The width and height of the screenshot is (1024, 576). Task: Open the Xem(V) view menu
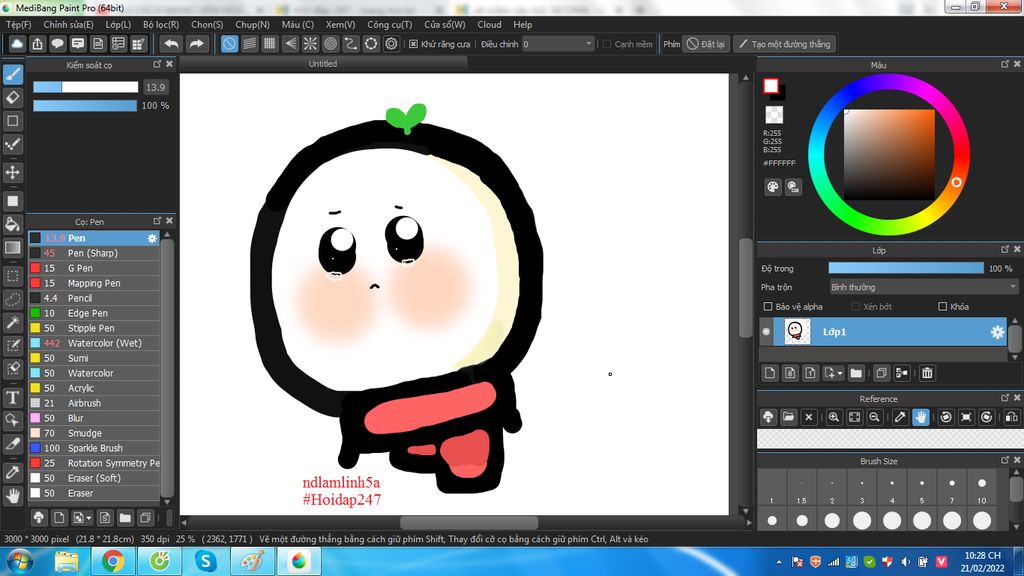340,24
